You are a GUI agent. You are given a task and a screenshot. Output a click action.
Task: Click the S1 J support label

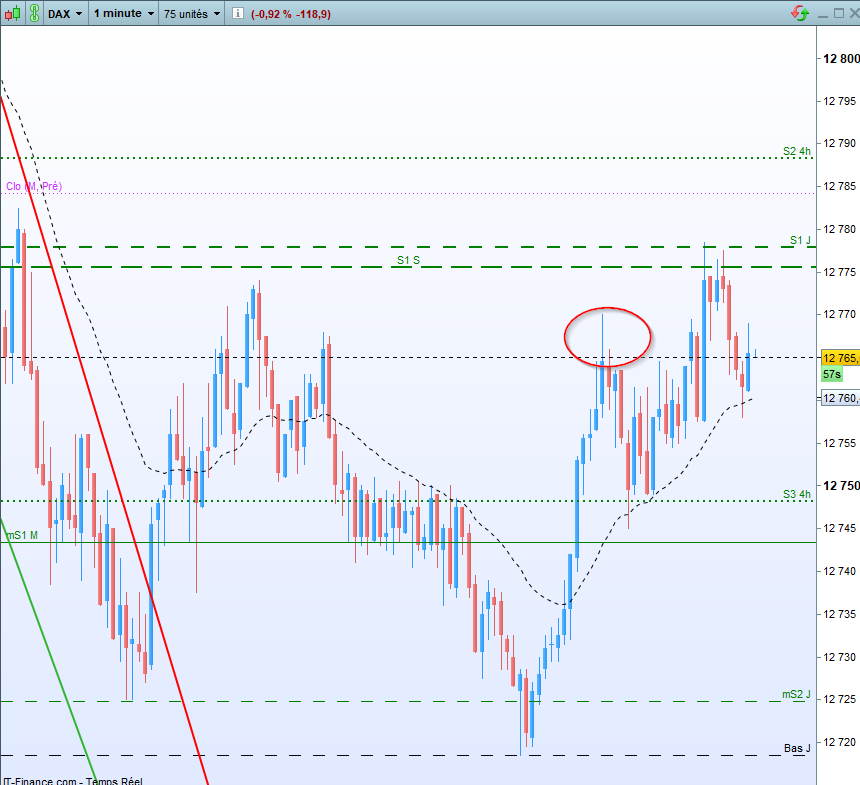tap(800, 240)
